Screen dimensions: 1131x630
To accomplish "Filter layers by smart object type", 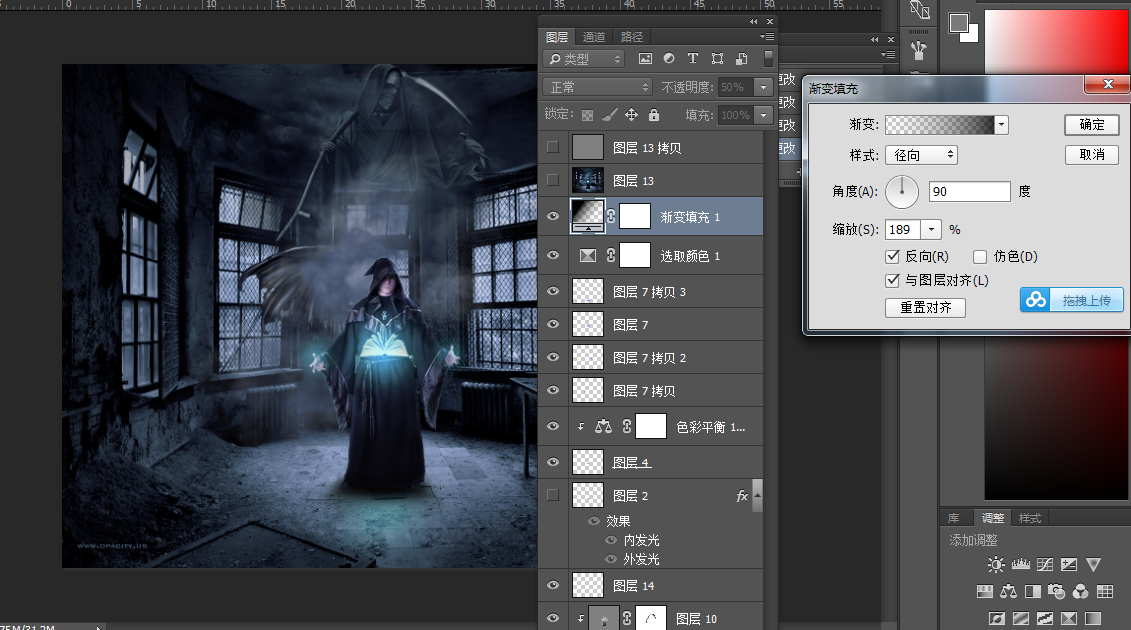I will pyautogui.click(x=741, y=58).
